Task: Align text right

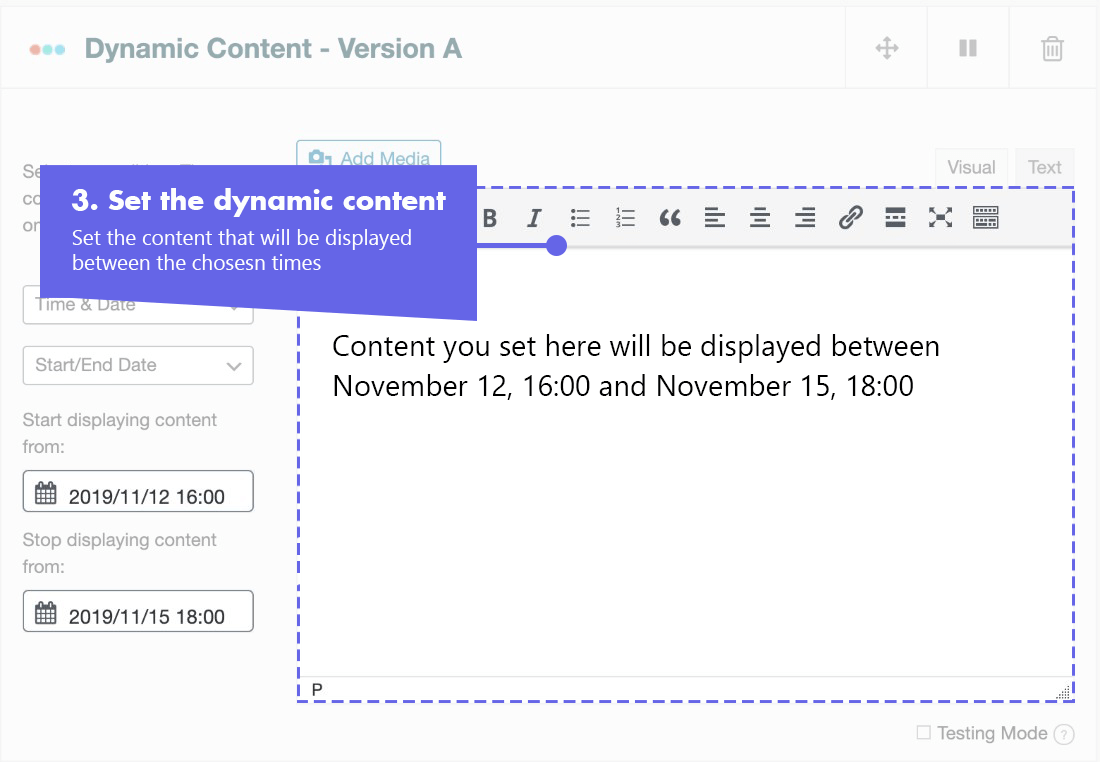Action: coord(805,218)
